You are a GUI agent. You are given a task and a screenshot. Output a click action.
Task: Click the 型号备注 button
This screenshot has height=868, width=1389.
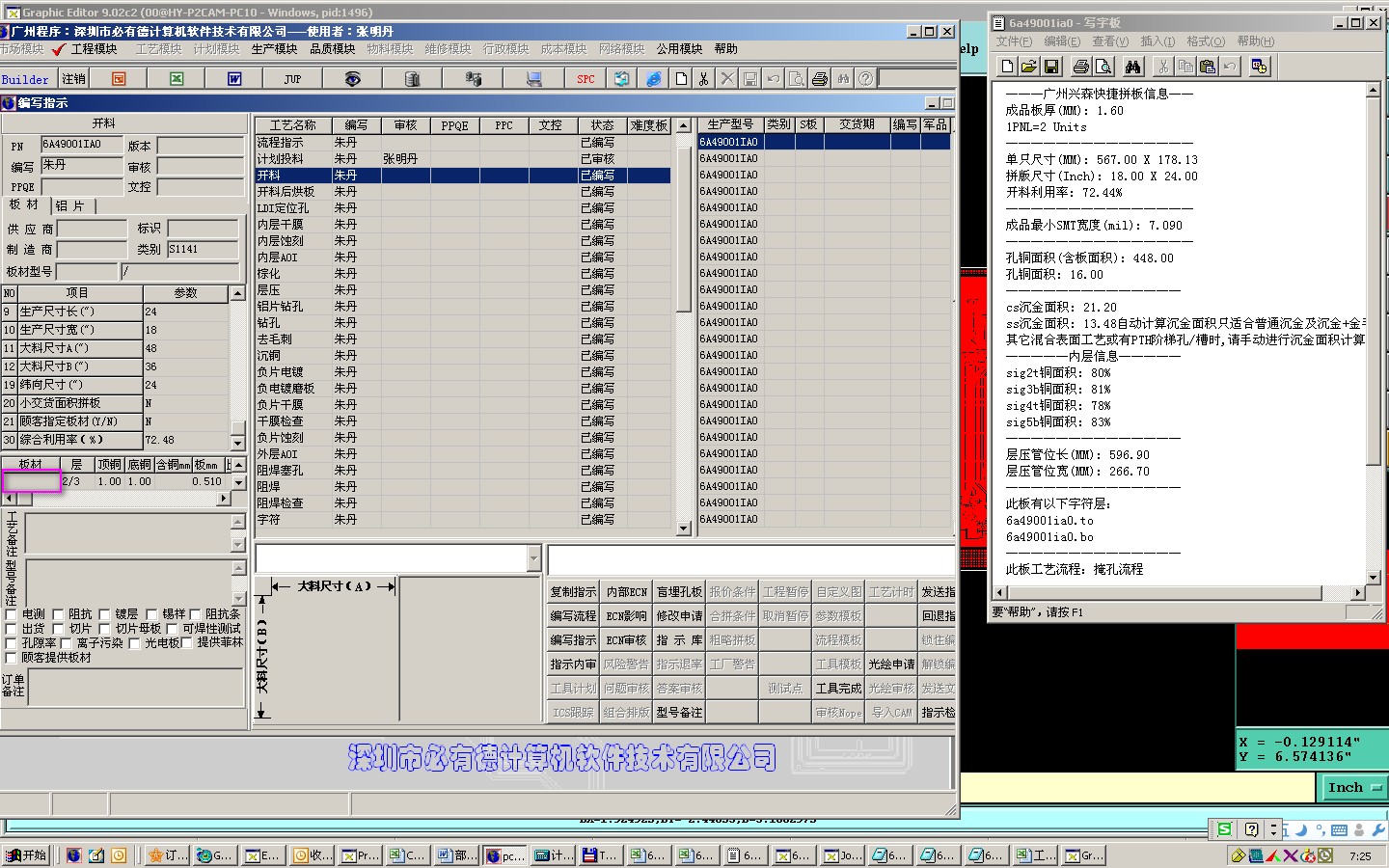679,712
